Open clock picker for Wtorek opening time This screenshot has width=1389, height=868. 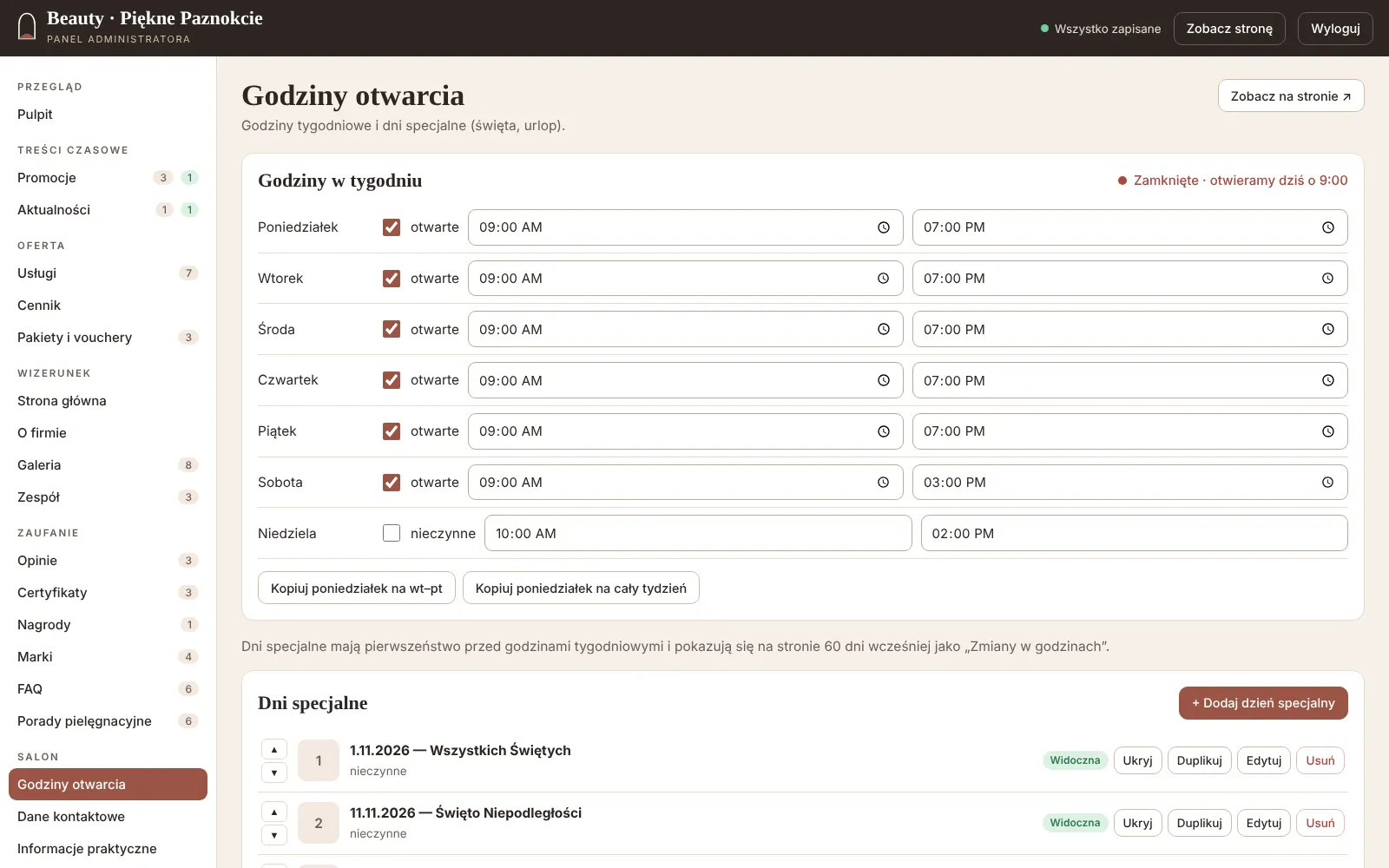[883, 279]
